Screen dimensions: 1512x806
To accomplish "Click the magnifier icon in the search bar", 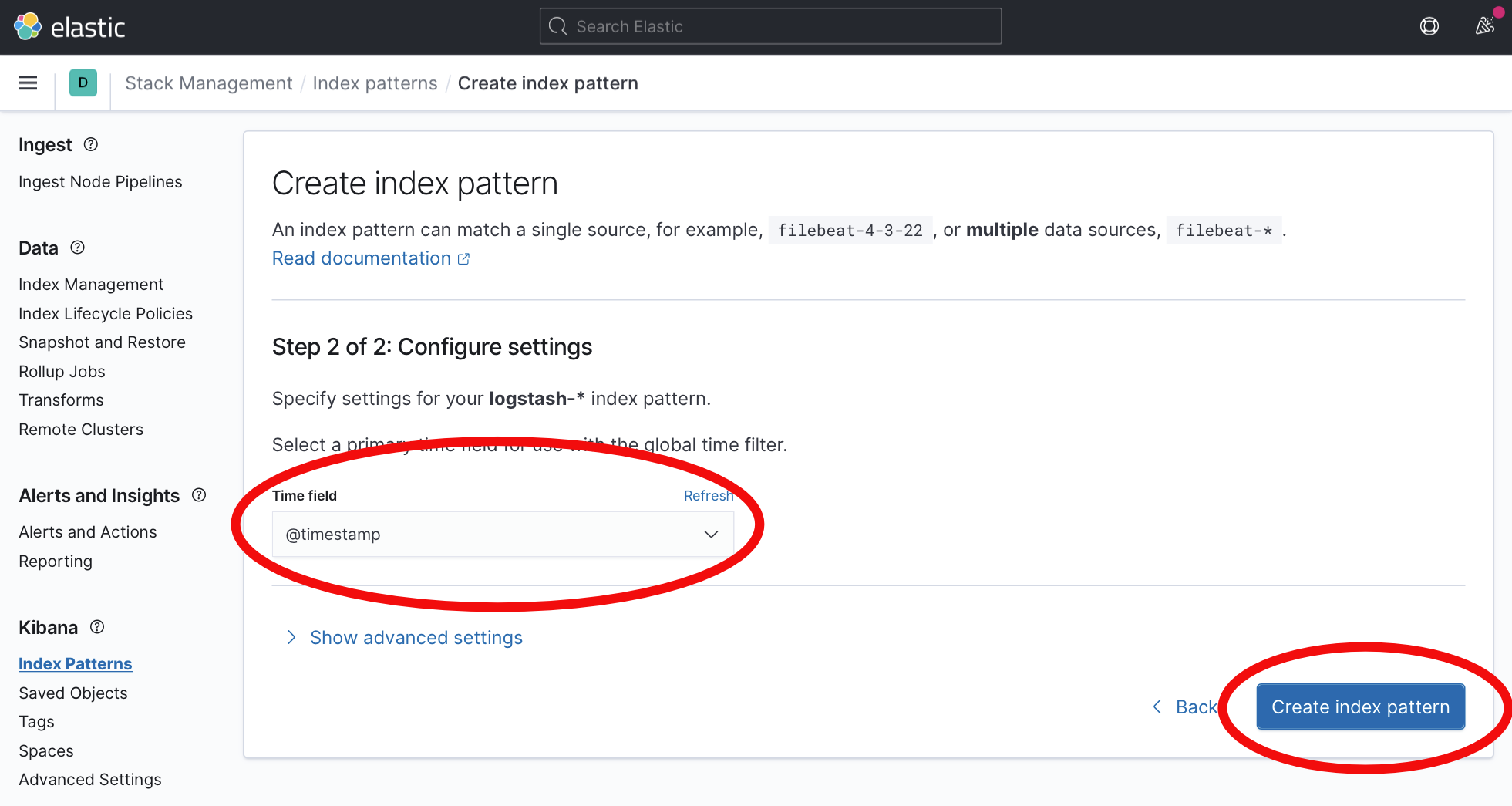I will click(x=557, y=25).
